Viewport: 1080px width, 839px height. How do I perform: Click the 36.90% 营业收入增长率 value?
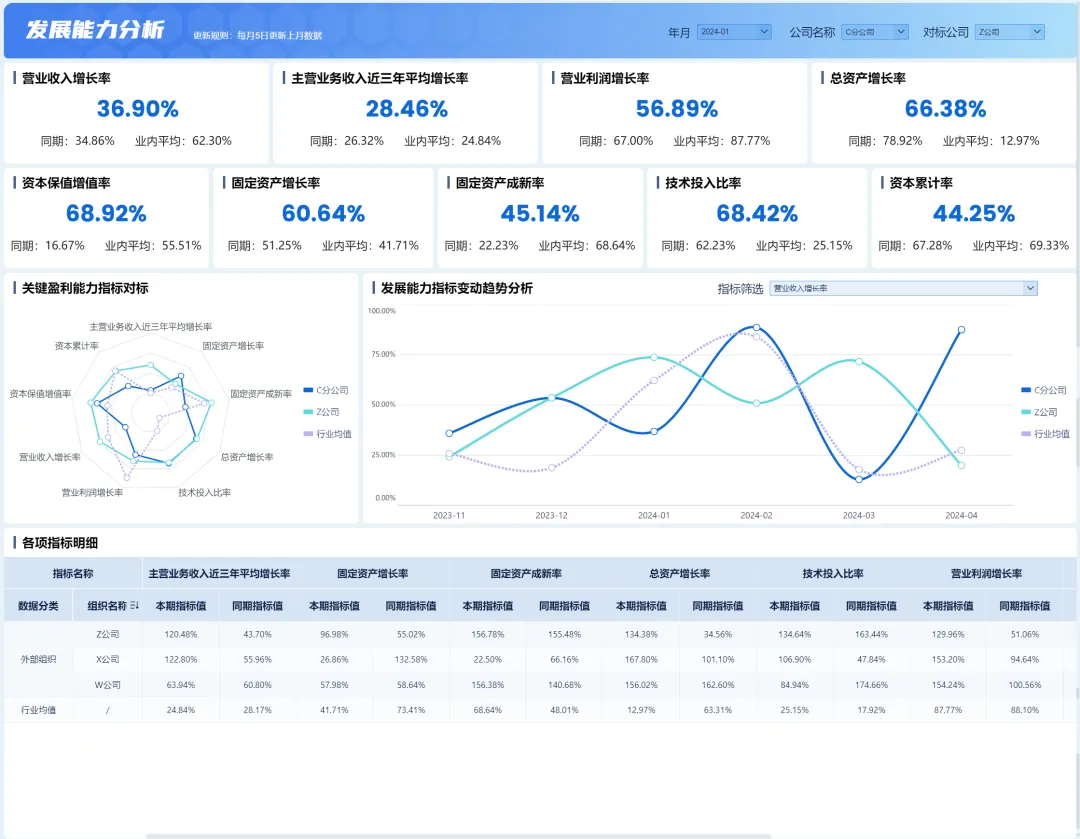coord(137,109)
